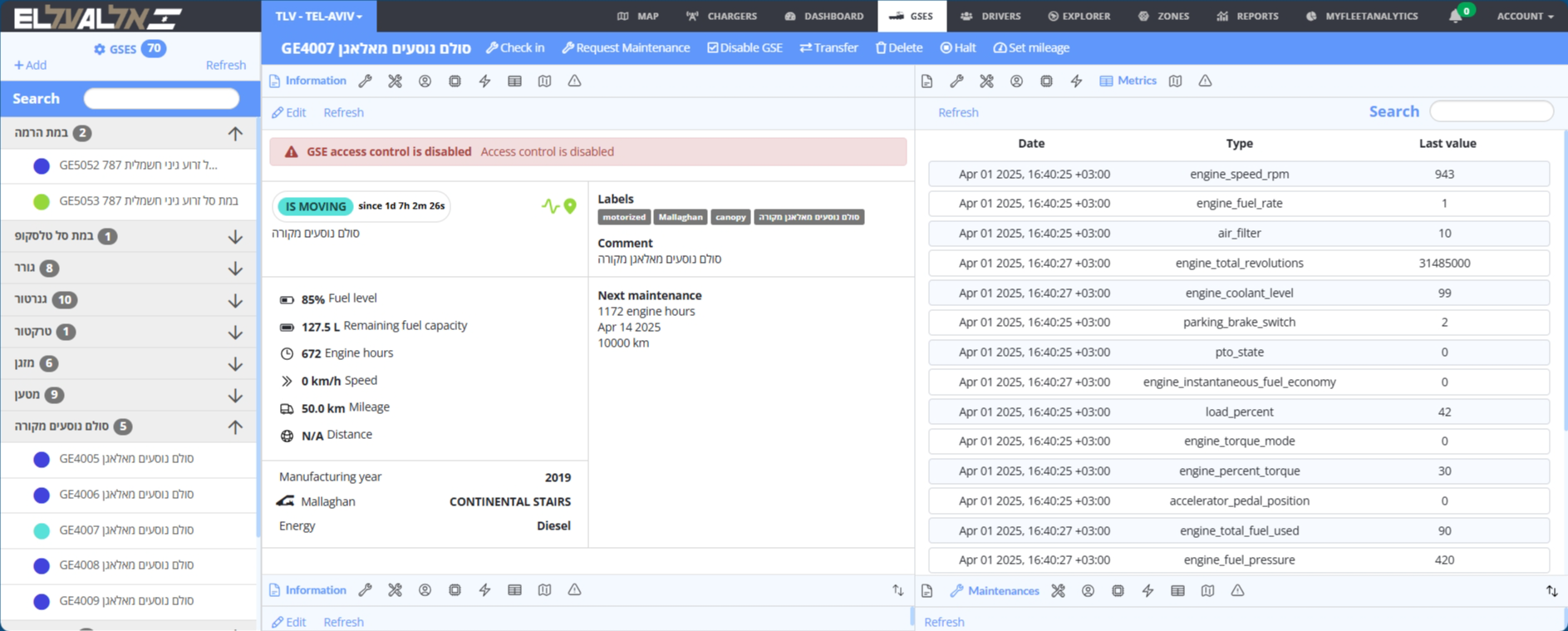This screenshot has width=1568, height=631.
Task: Click the green status dot for GE5053
Action: [42, 201]
